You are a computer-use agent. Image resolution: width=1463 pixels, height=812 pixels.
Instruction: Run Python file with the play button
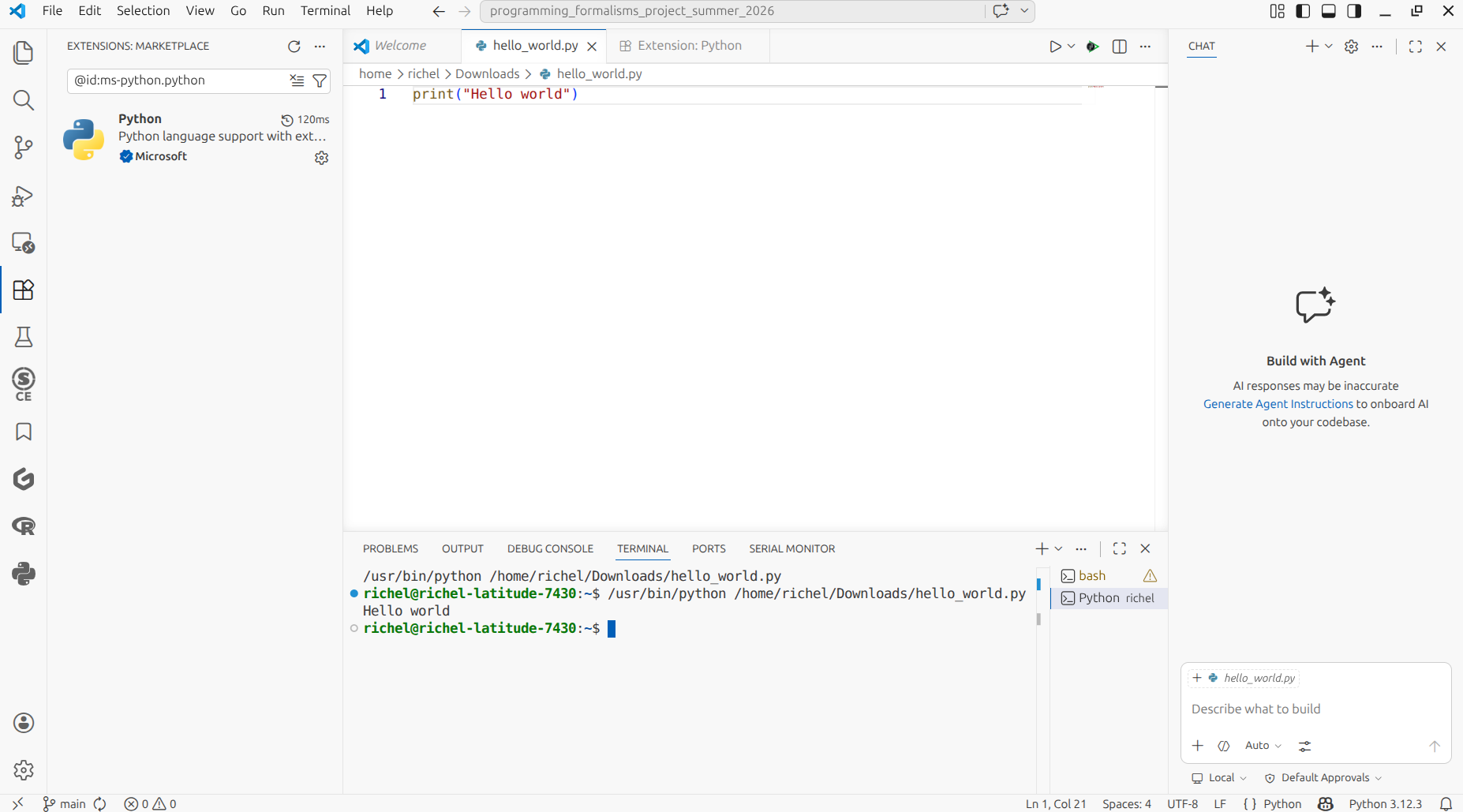click(x=1055, y=47)
